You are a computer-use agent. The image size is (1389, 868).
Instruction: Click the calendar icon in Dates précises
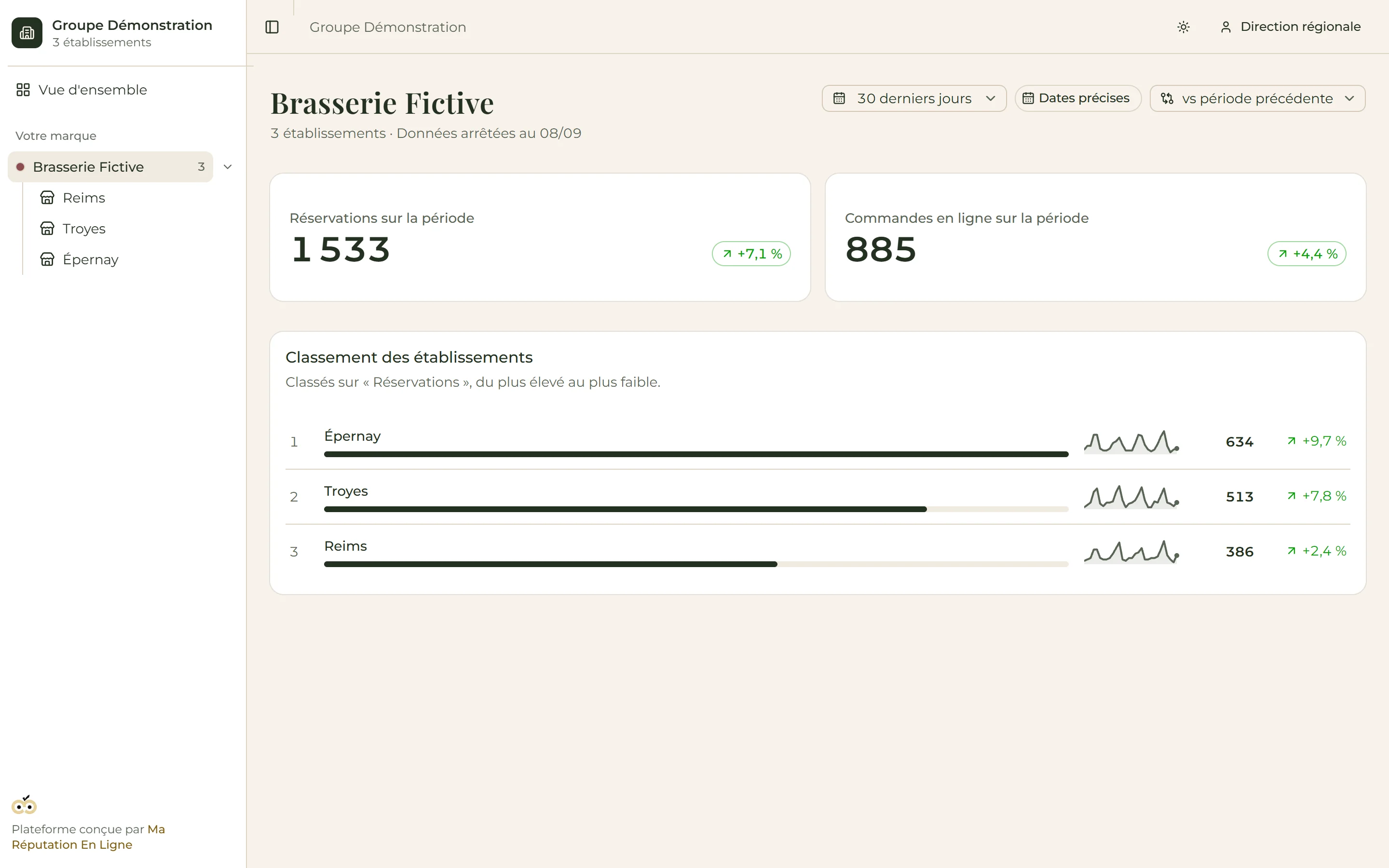pyautogui.click(x=1028, y=99)
